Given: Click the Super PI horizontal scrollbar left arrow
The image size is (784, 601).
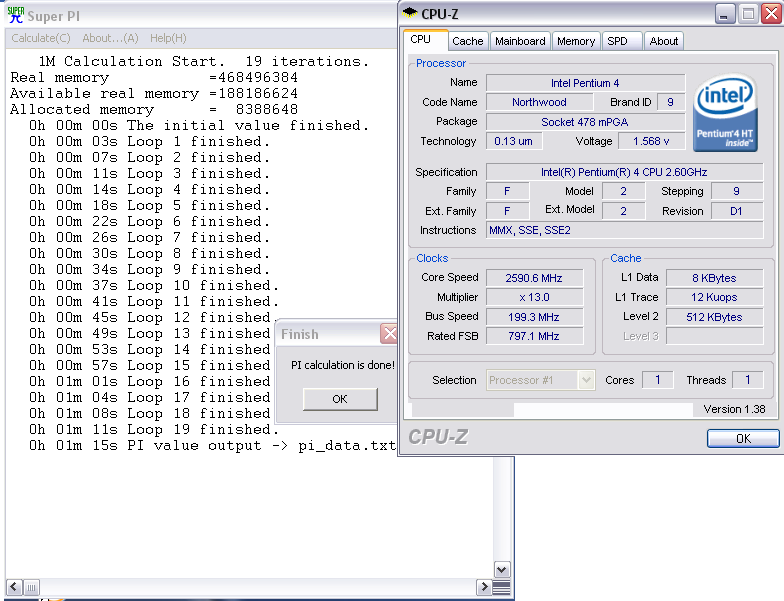Looking at the screenshot, I should coord(14,586).
